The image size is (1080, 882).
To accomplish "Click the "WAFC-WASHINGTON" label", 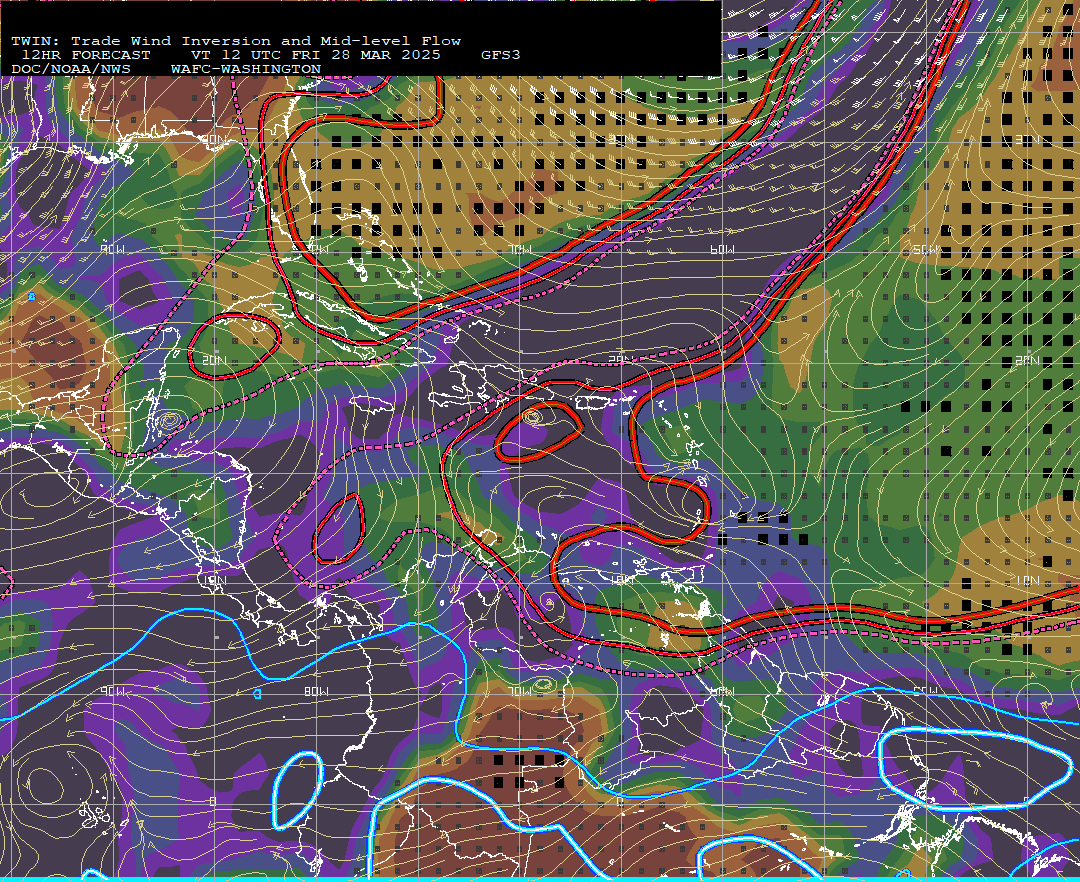I will [246, 70].
